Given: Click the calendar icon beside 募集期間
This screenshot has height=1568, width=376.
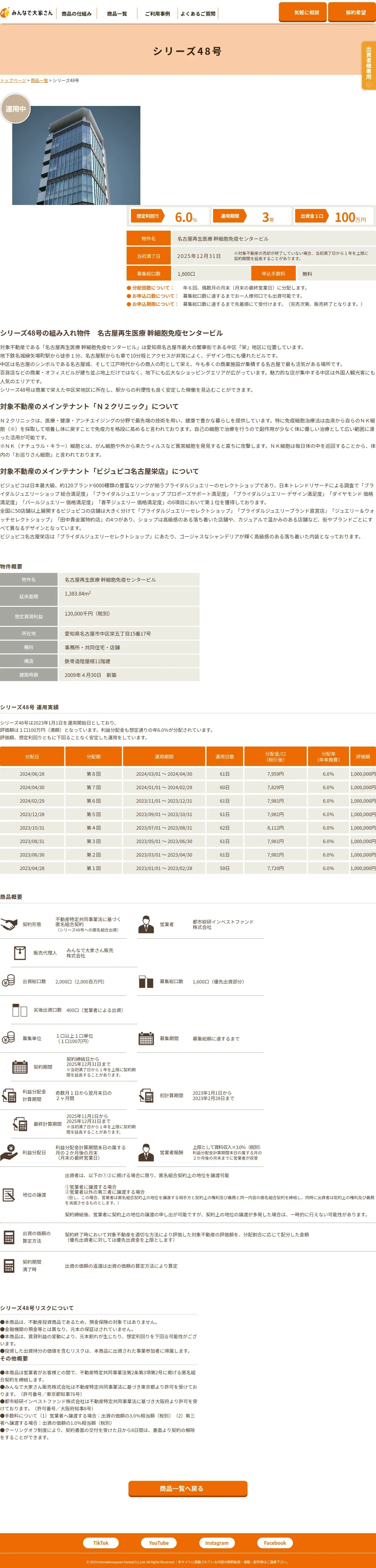Looking at the screenshot, I should click(146, 1038).
